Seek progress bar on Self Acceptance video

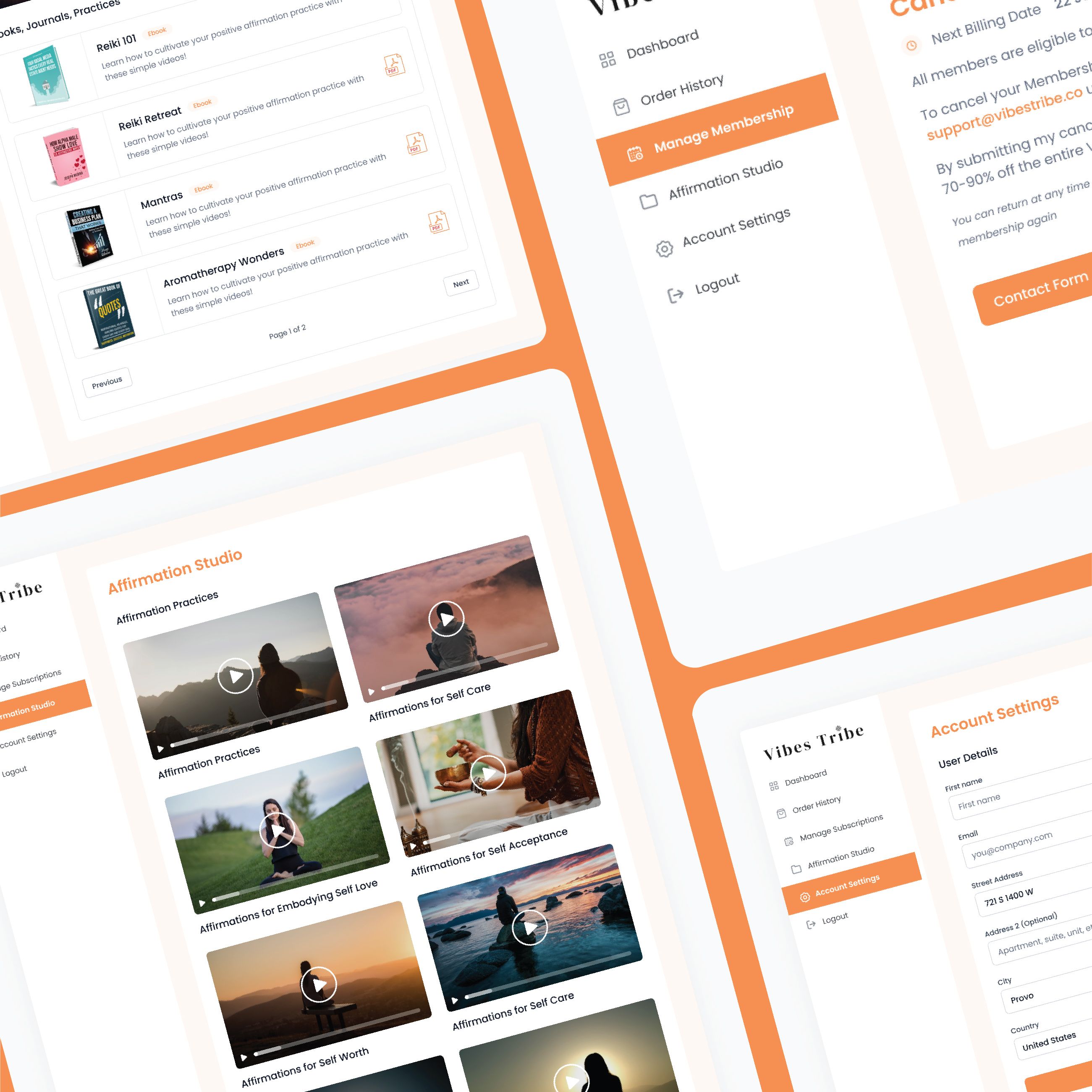(x=506, y=820)
